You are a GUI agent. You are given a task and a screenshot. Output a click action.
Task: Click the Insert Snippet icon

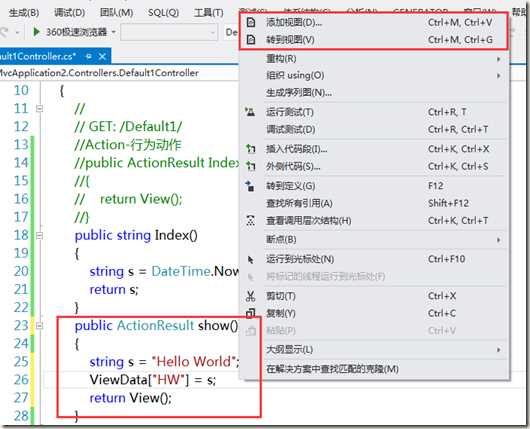click(250, 149)
